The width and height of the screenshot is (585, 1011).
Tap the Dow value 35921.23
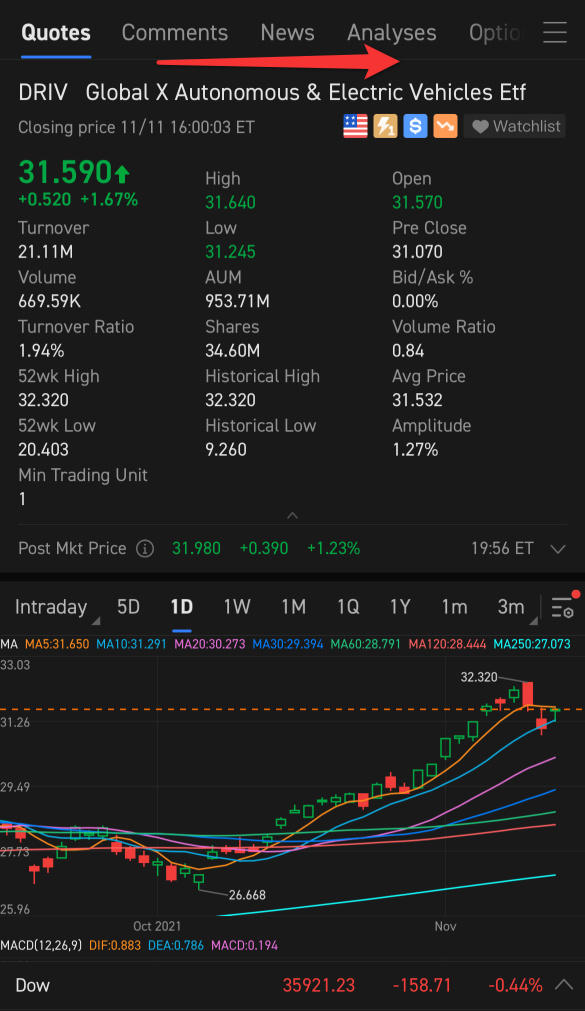[x=319, y=985]
